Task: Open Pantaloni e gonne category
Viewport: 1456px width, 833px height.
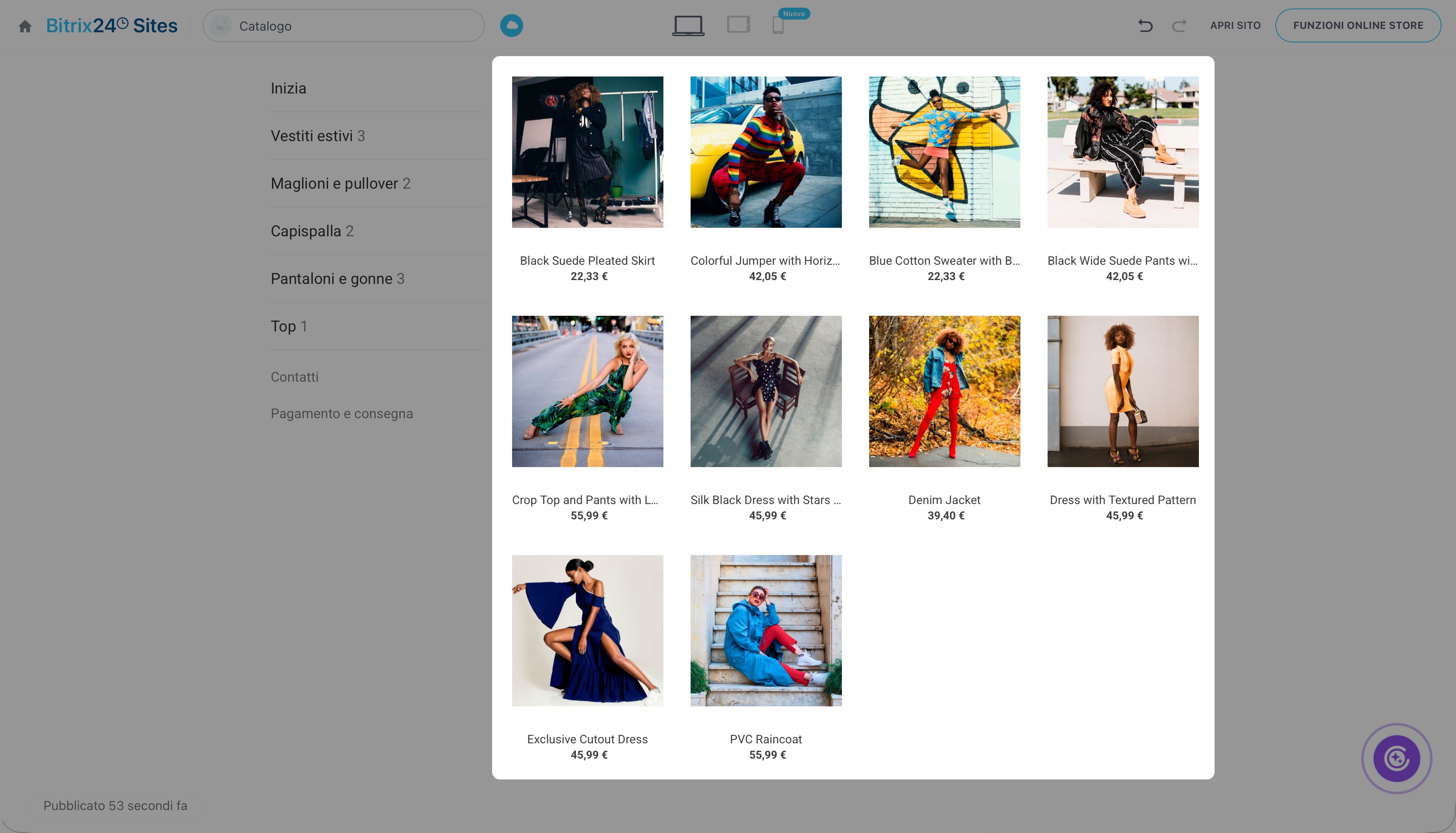Action: [x=337, y=279]
